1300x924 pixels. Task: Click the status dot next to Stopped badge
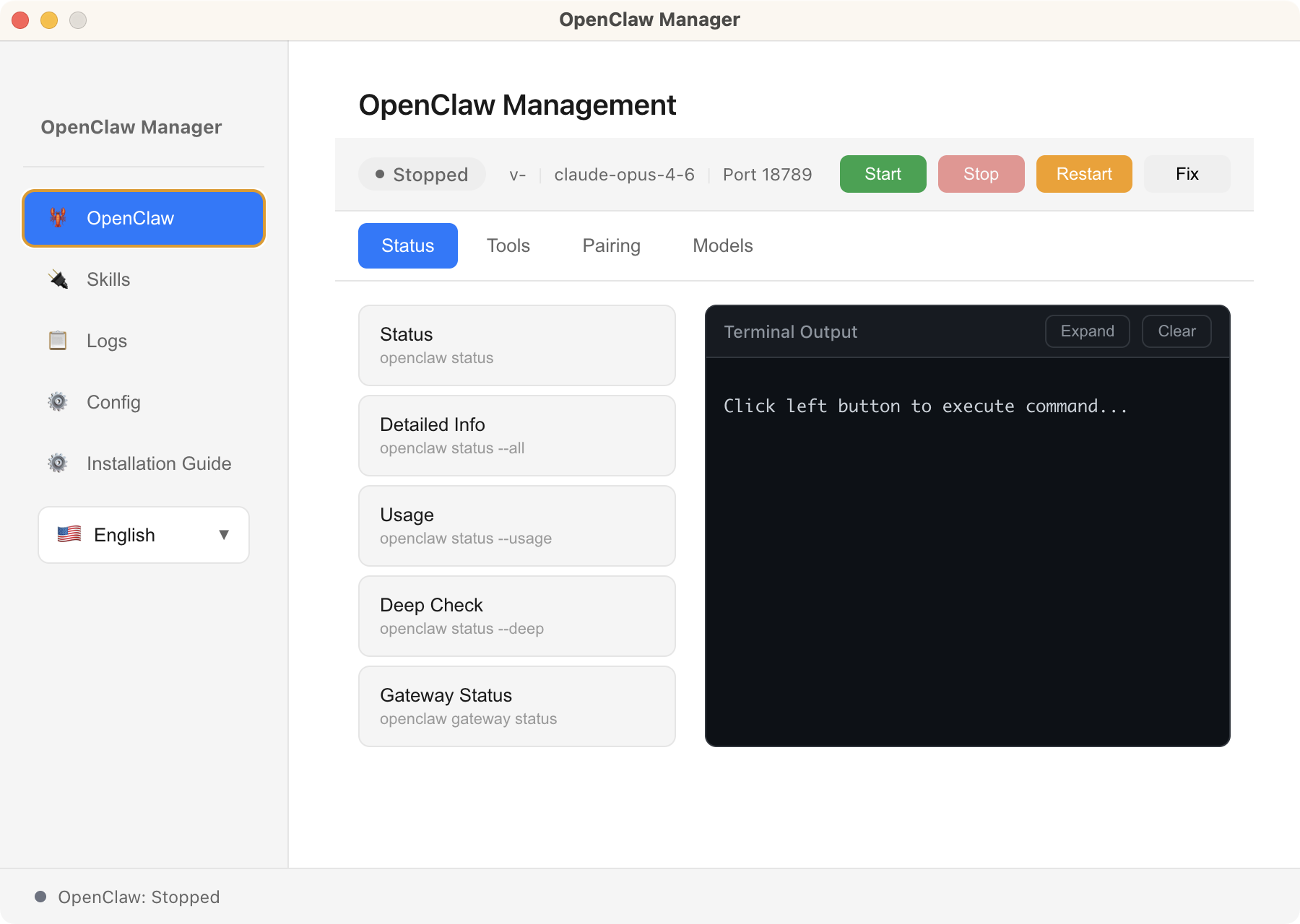[378, 174]
